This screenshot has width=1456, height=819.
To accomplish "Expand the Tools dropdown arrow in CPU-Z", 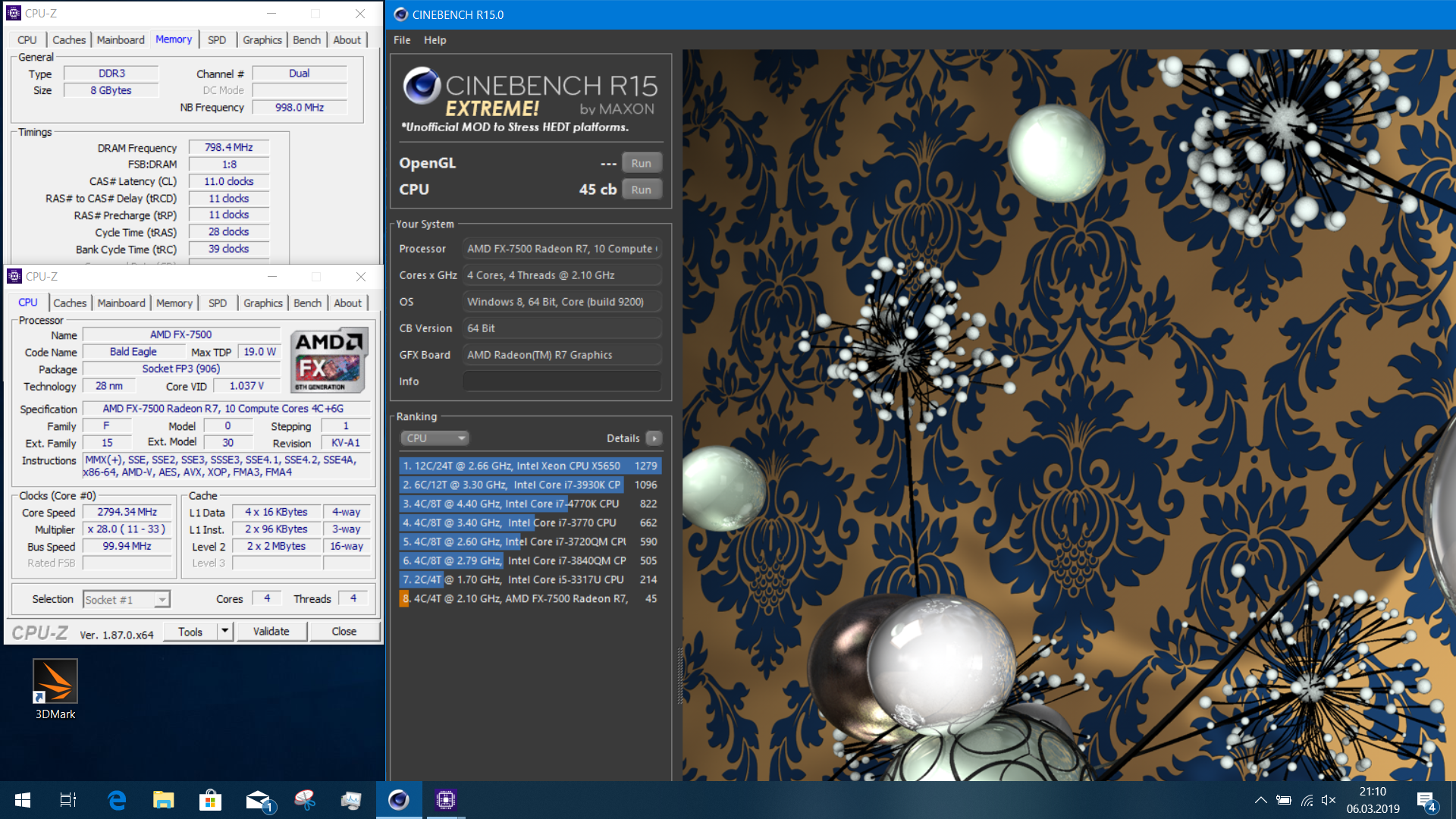I will [x=224, y=632].
